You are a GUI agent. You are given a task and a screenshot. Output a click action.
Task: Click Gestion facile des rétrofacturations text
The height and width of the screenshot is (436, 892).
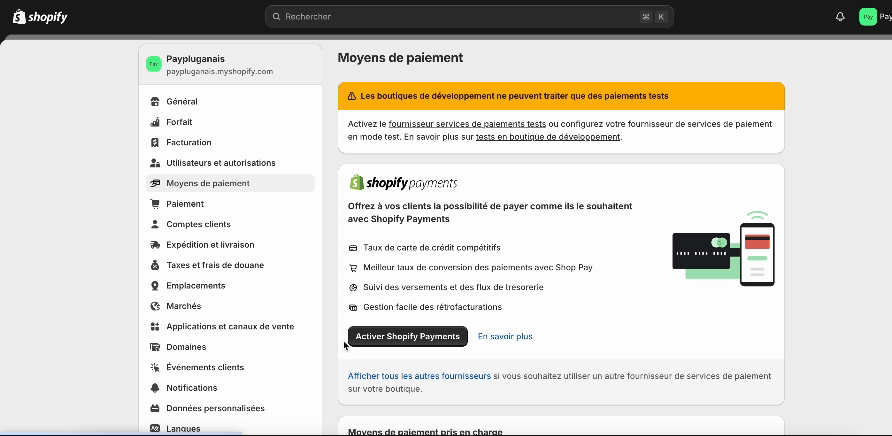tap(432, 307)
